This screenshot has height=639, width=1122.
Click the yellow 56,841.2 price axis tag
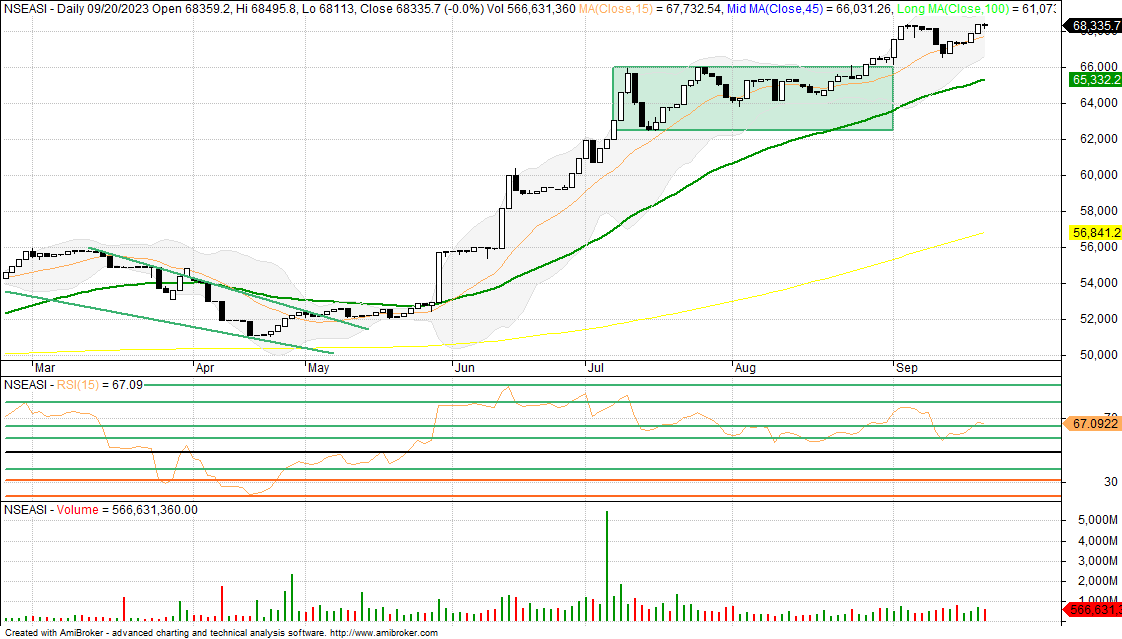click(x=1094, y=233)
